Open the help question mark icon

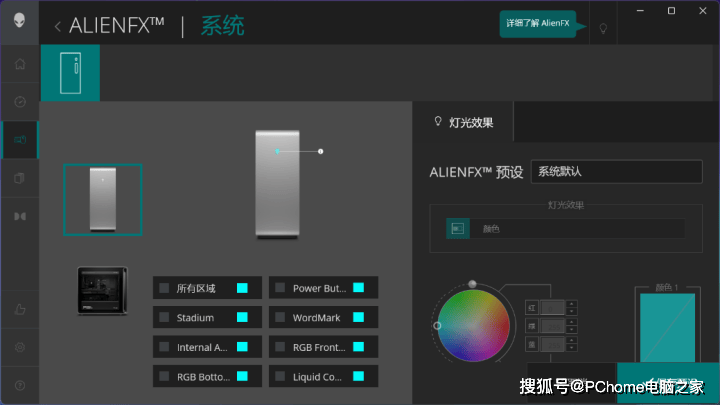[x=20, y=385]
